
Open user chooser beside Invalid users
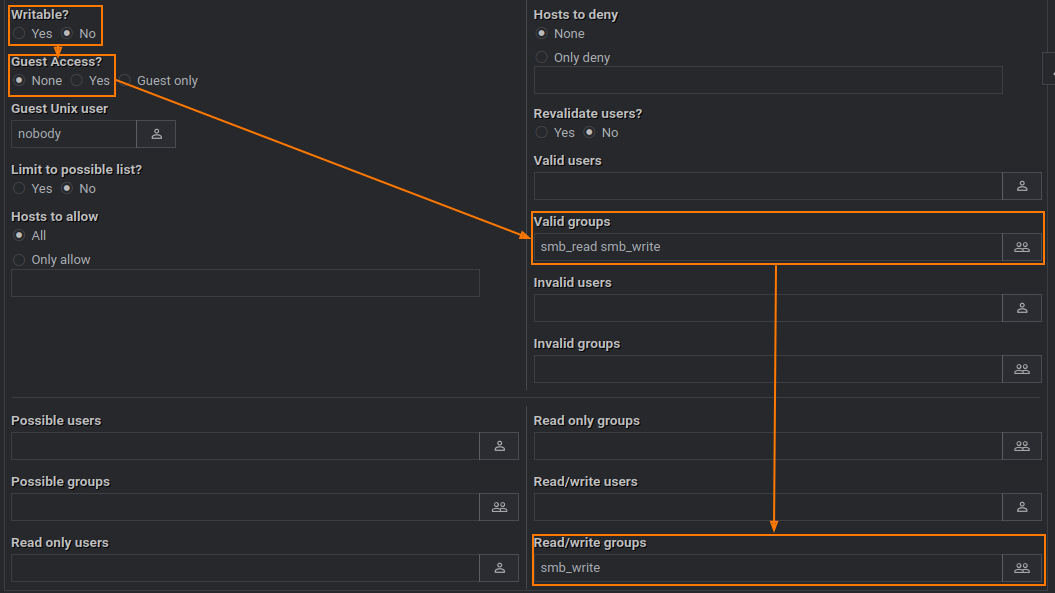(x=1021, y=308)
